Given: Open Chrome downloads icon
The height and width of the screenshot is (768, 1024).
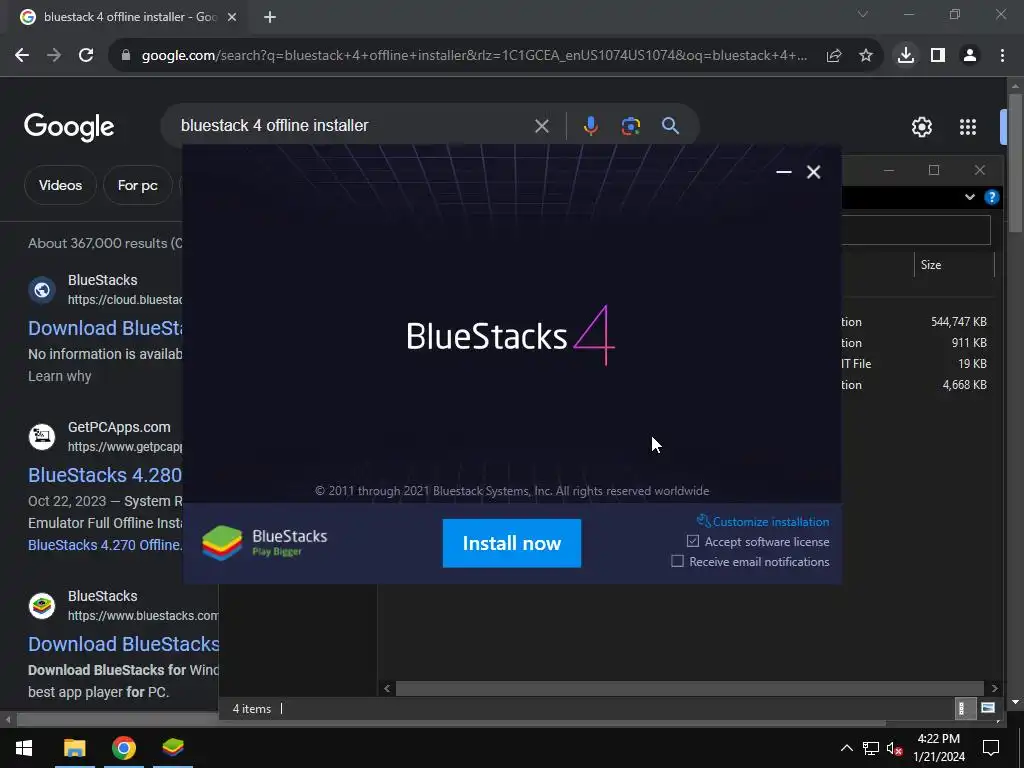Looking at the screenshot, I should [906, 56].
